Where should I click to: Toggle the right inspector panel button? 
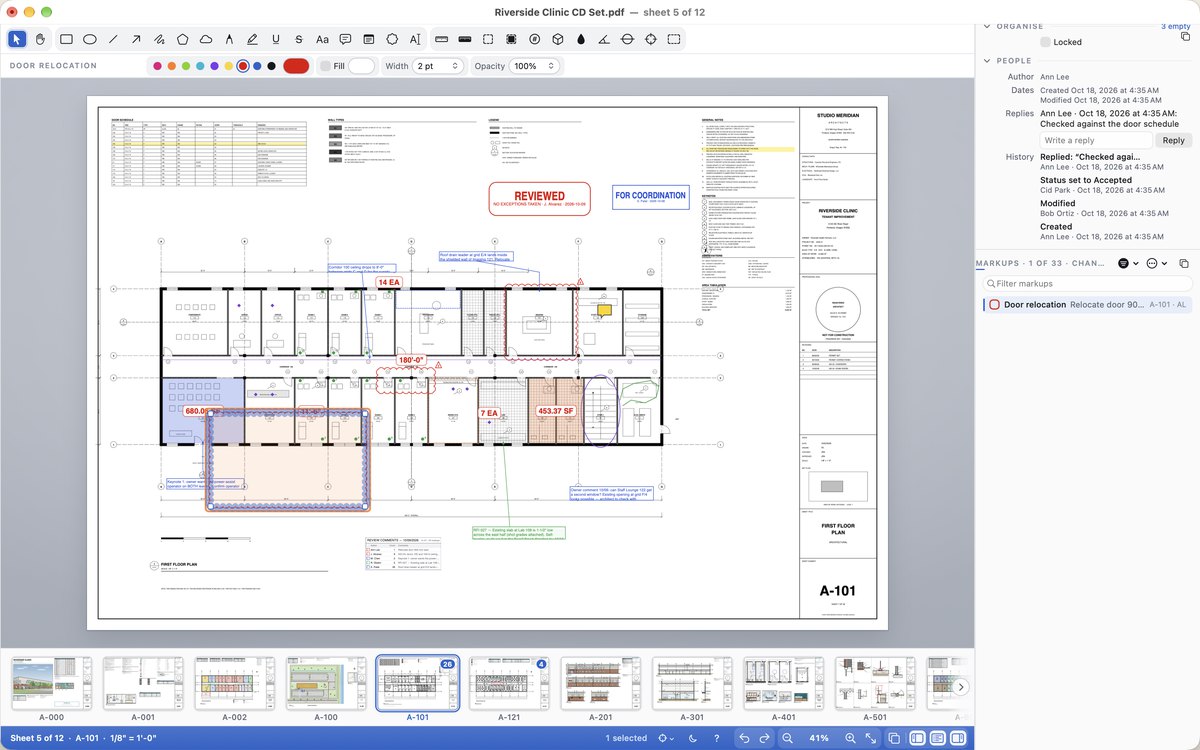tap(958, 738)
